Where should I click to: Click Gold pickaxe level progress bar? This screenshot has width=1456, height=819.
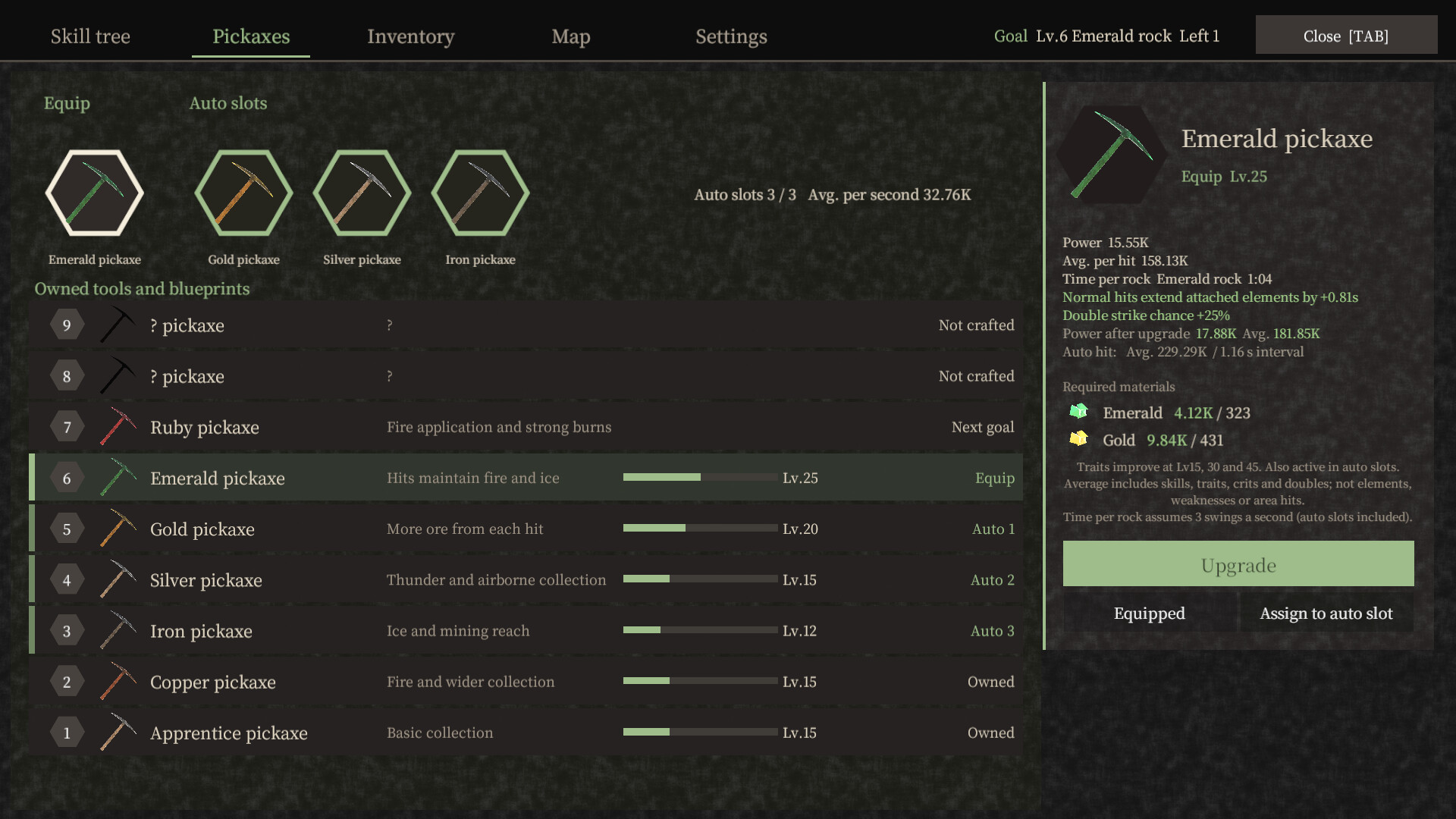[x=700, y=528]
